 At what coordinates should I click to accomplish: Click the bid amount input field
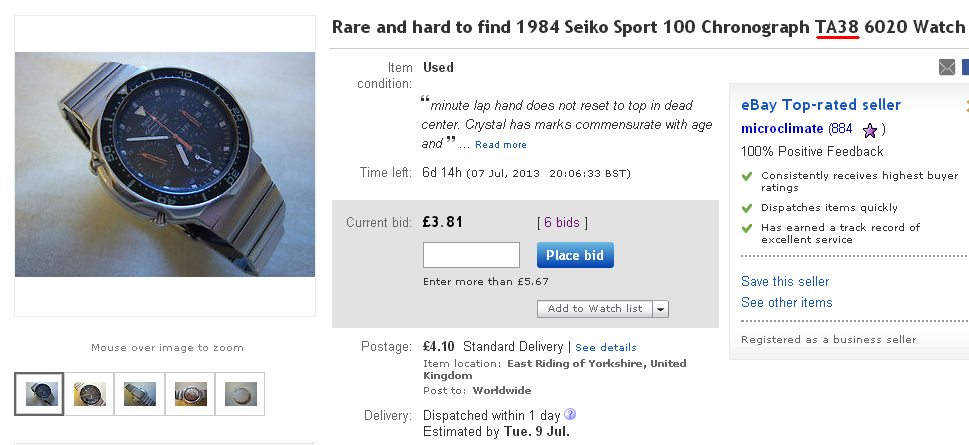pos(471,255)
